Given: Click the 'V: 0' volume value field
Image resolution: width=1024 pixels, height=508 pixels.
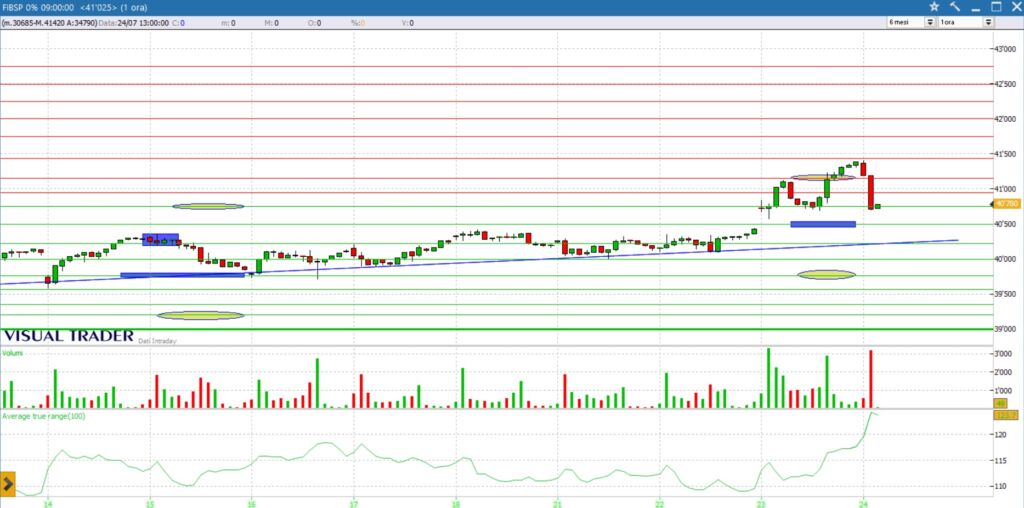Looking at the screenshot, I should 406,23.
